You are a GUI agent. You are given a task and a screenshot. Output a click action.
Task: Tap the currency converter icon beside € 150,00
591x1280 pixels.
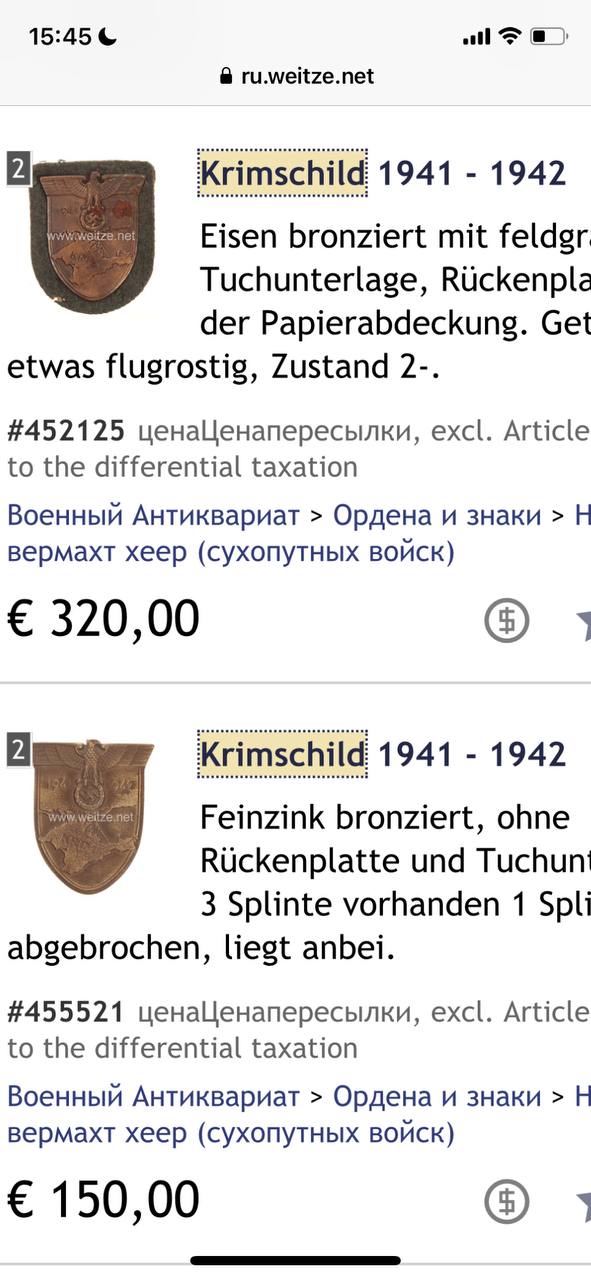507,1201
